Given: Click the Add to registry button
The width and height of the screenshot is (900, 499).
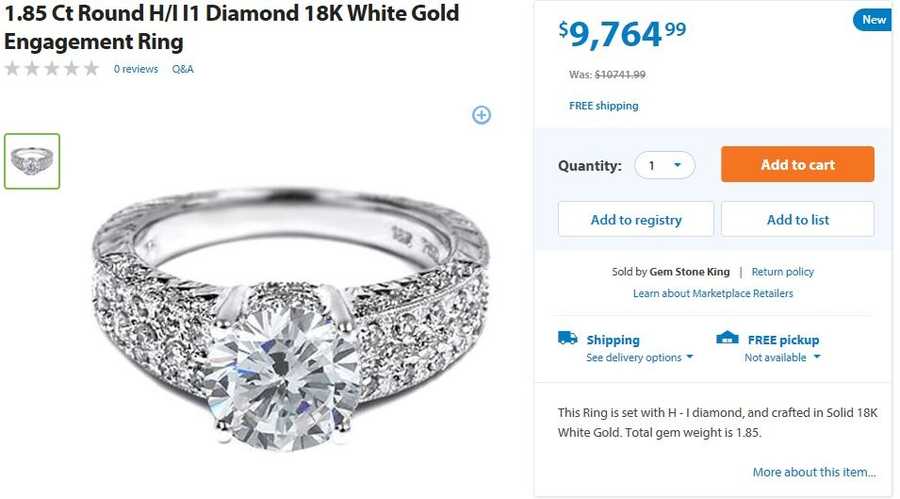Looking at the screenshot, I should tap(636, 220).
